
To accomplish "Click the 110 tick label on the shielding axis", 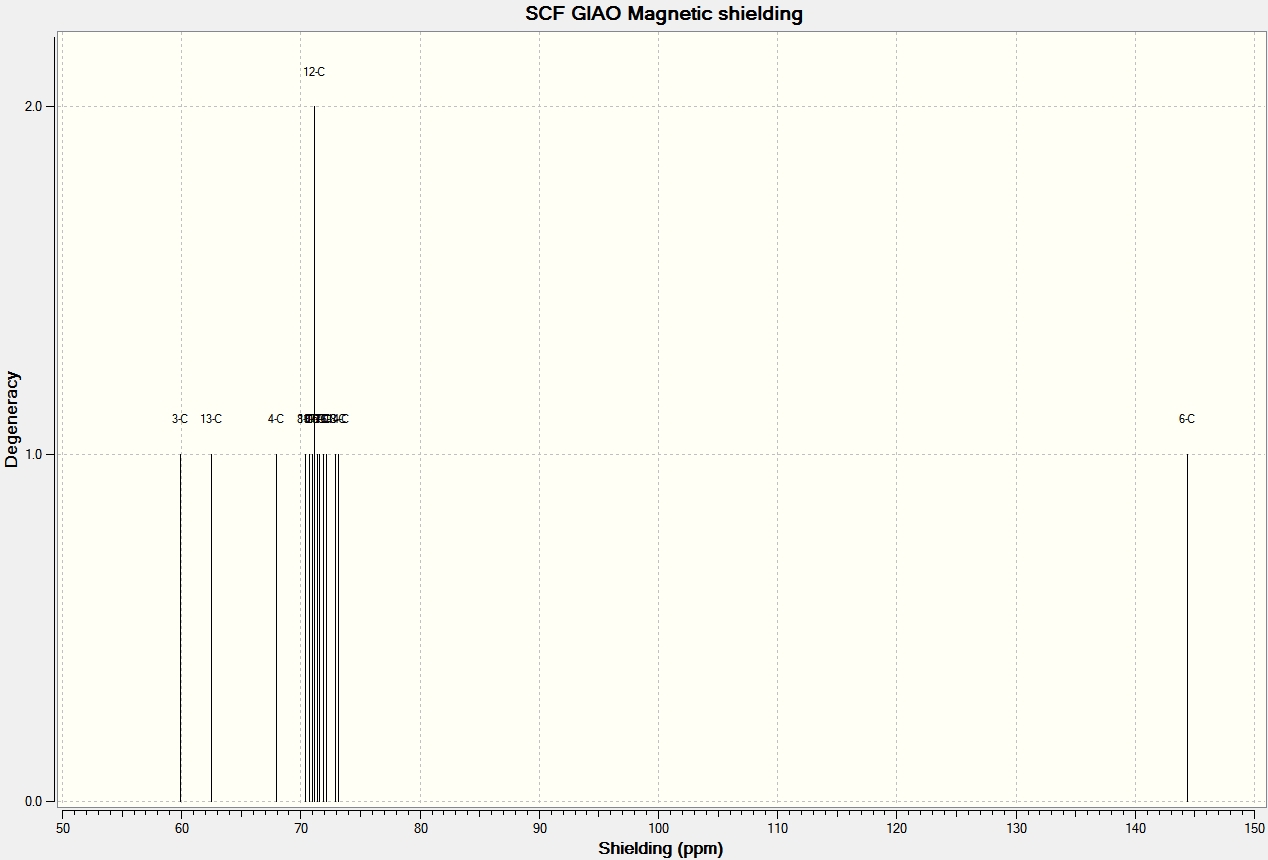I will (777, 830).
